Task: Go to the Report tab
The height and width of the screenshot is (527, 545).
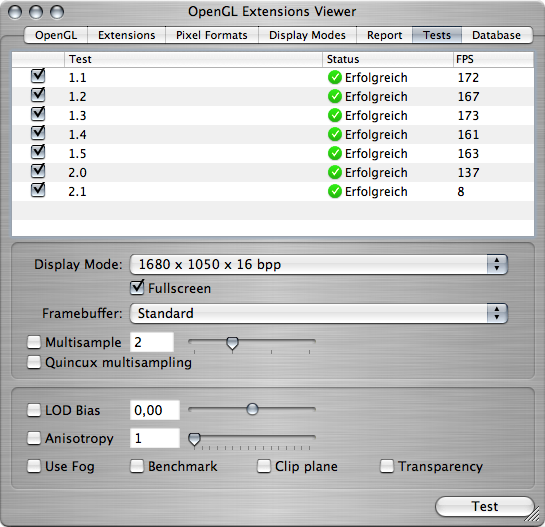Action: (x=384, y=35)
